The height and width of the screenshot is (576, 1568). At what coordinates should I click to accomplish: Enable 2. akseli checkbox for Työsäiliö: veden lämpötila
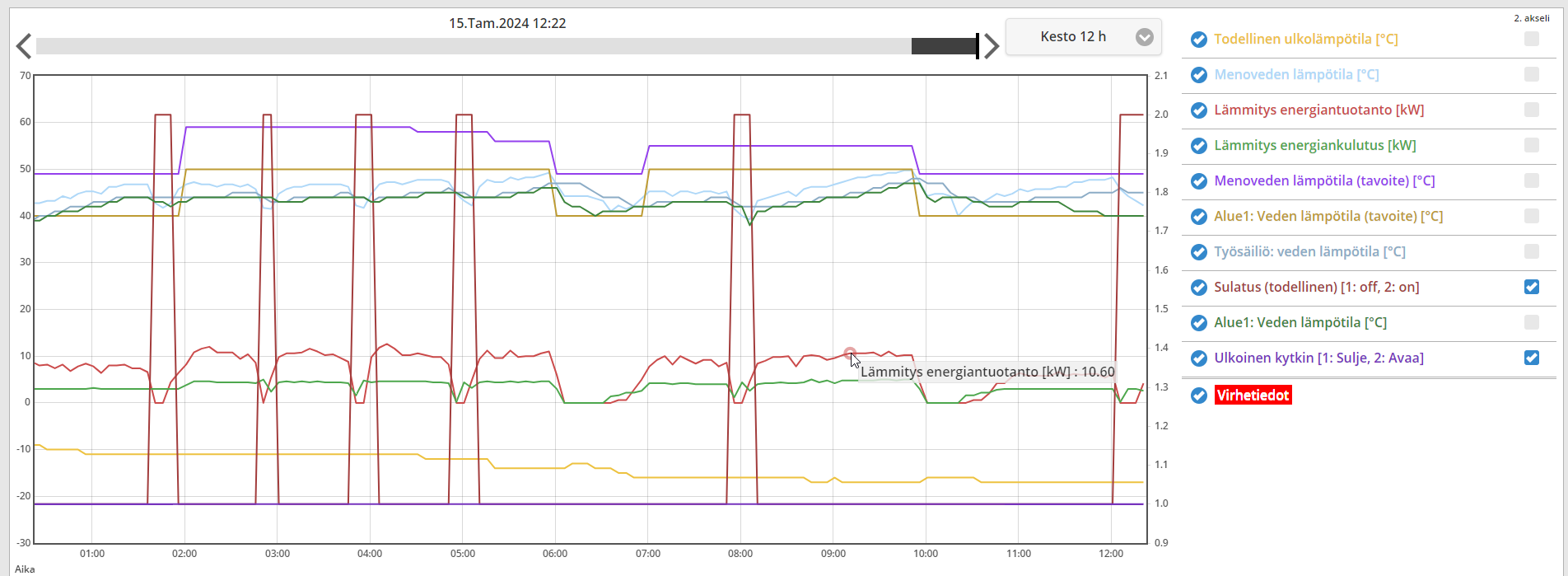pyautogui.click(x=1532, y=251)
